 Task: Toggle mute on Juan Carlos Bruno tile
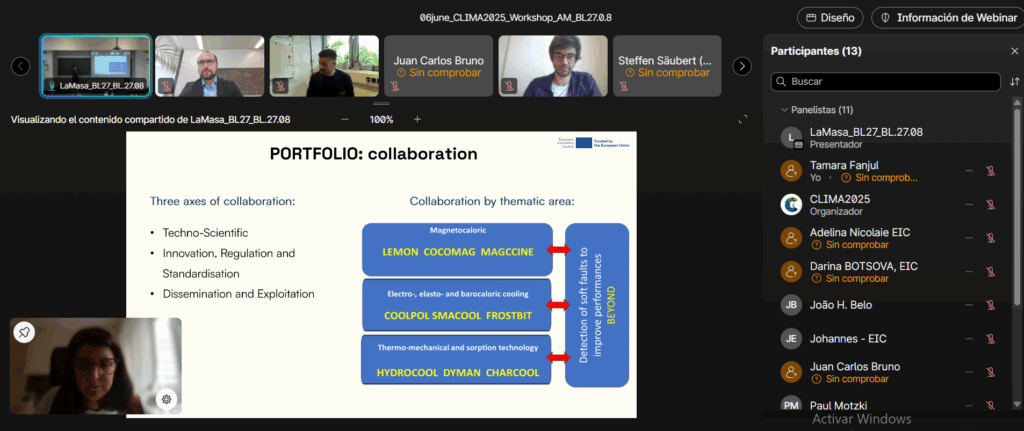tap(394, 86)
